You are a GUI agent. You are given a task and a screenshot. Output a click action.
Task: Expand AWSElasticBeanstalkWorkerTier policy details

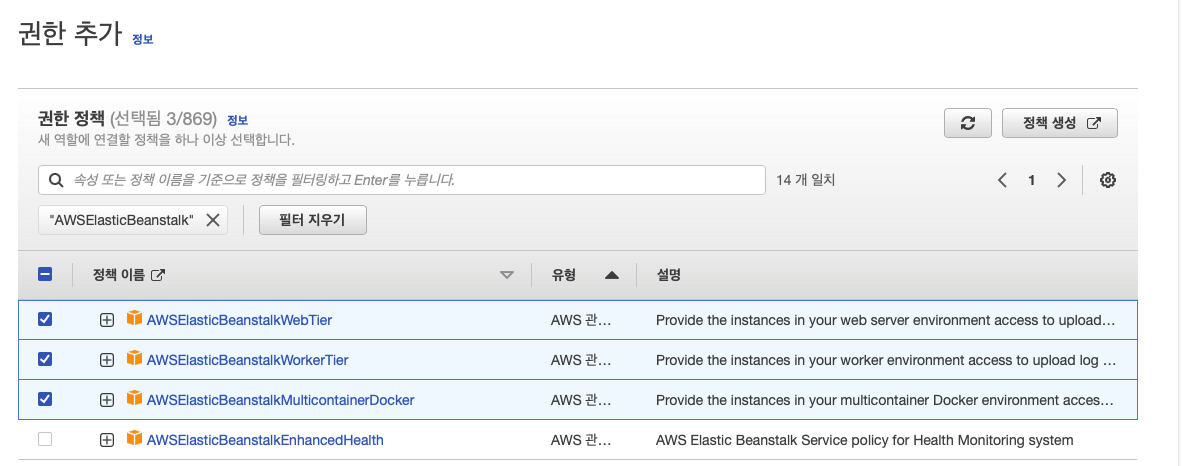(107, 360)
